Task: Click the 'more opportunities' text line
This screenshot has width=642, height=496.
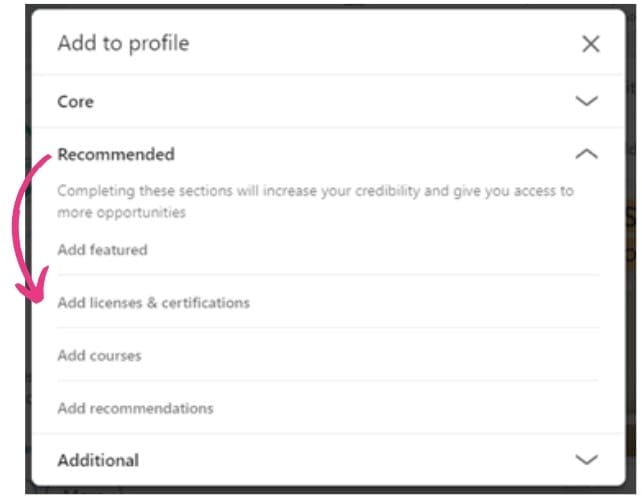Action: click(x=121, y=212)
